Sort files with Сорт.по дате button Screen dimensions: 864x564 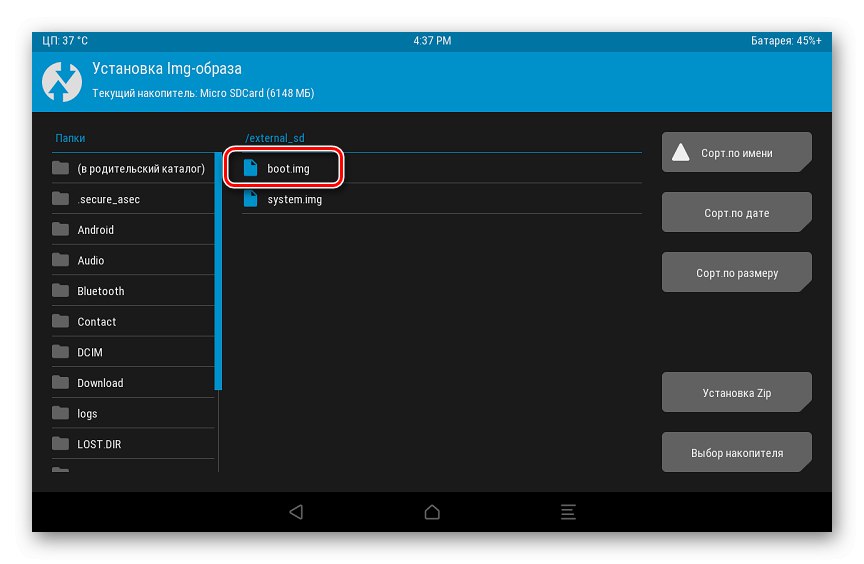tap(737, 212)
